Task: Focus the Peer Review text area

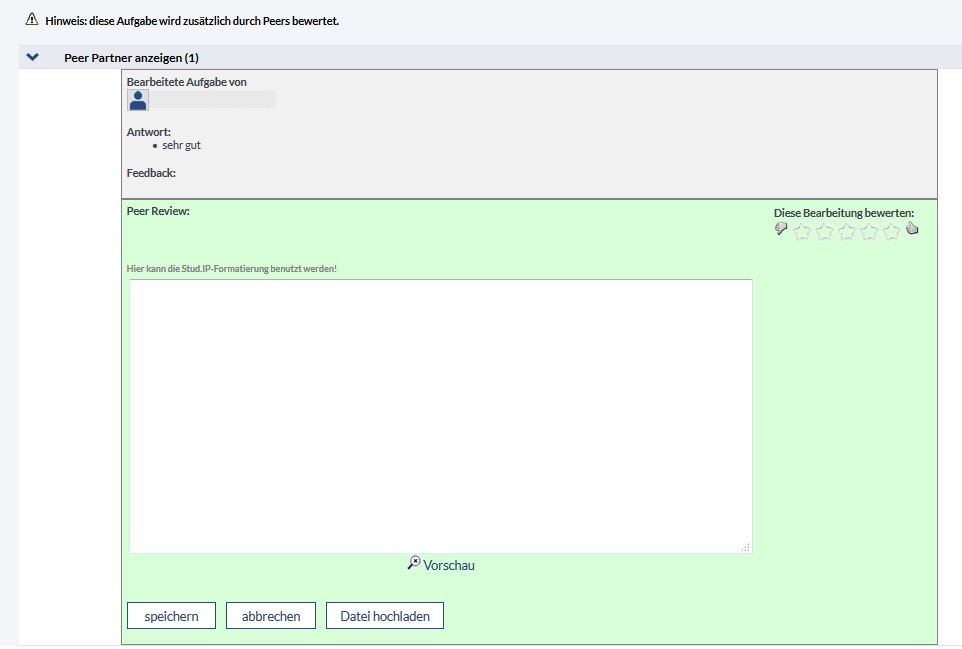Action: tap(440, 415)
